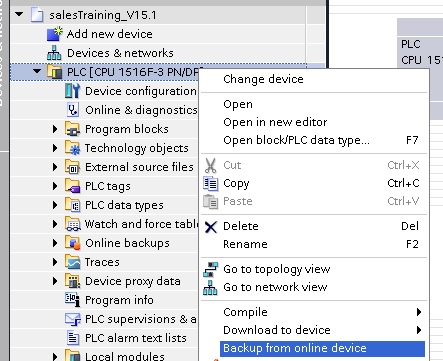Image resolution: width=443 pixels, height=361 pixels.
Task: Click the PLC data types folder icon
Action: [x=72, y=205]
